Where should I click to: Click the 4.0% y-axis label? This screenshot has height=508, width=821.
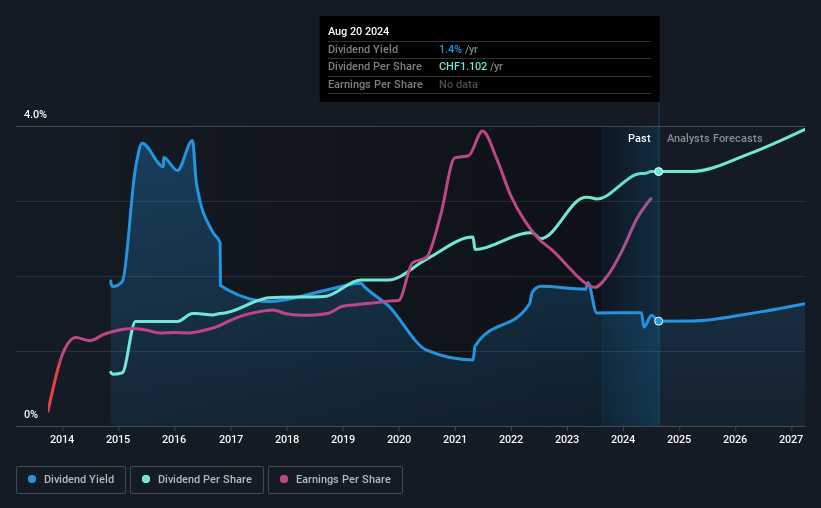tap(35, 114)
